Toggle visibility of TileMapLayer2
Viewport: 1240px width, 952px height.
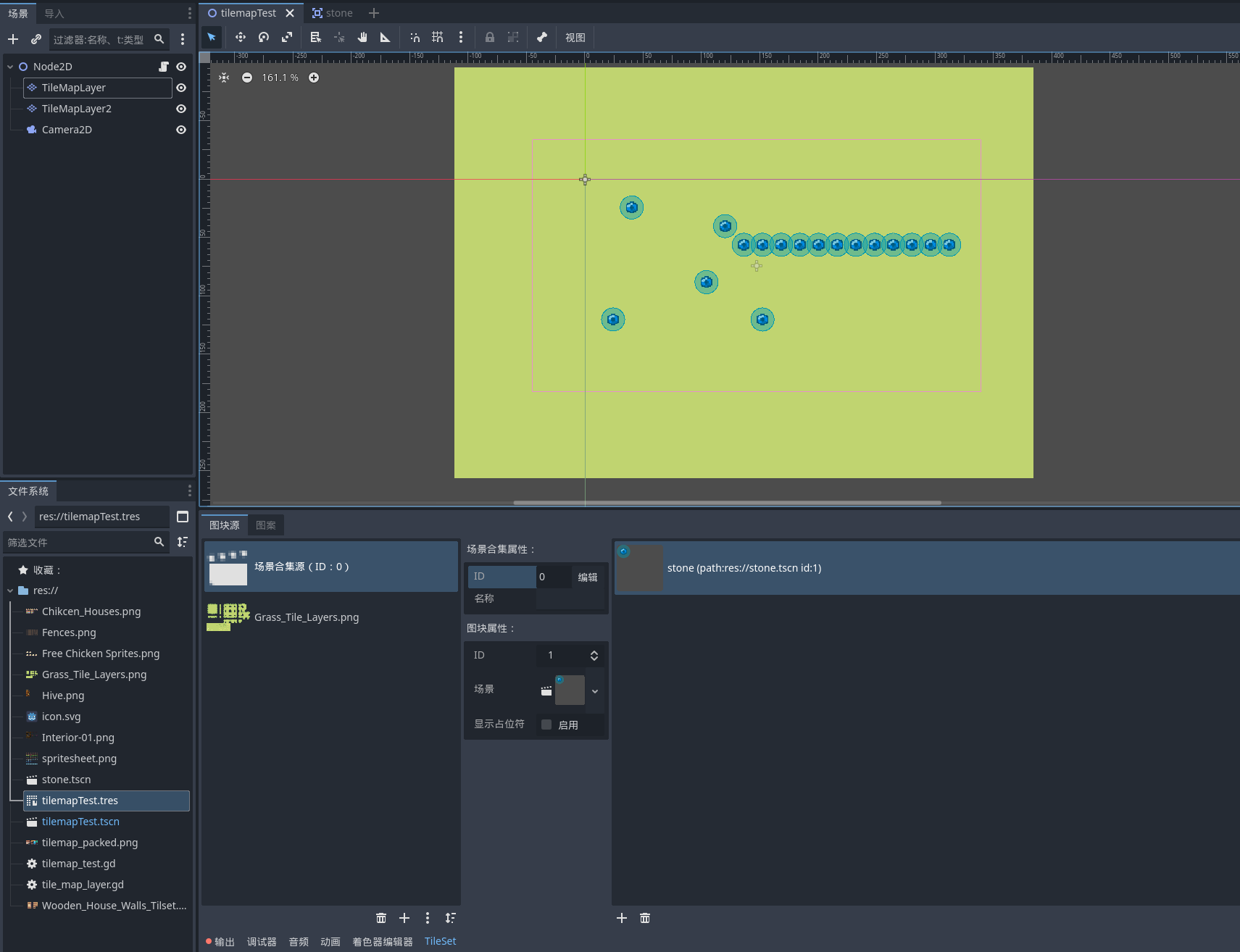tap(181, 109)
